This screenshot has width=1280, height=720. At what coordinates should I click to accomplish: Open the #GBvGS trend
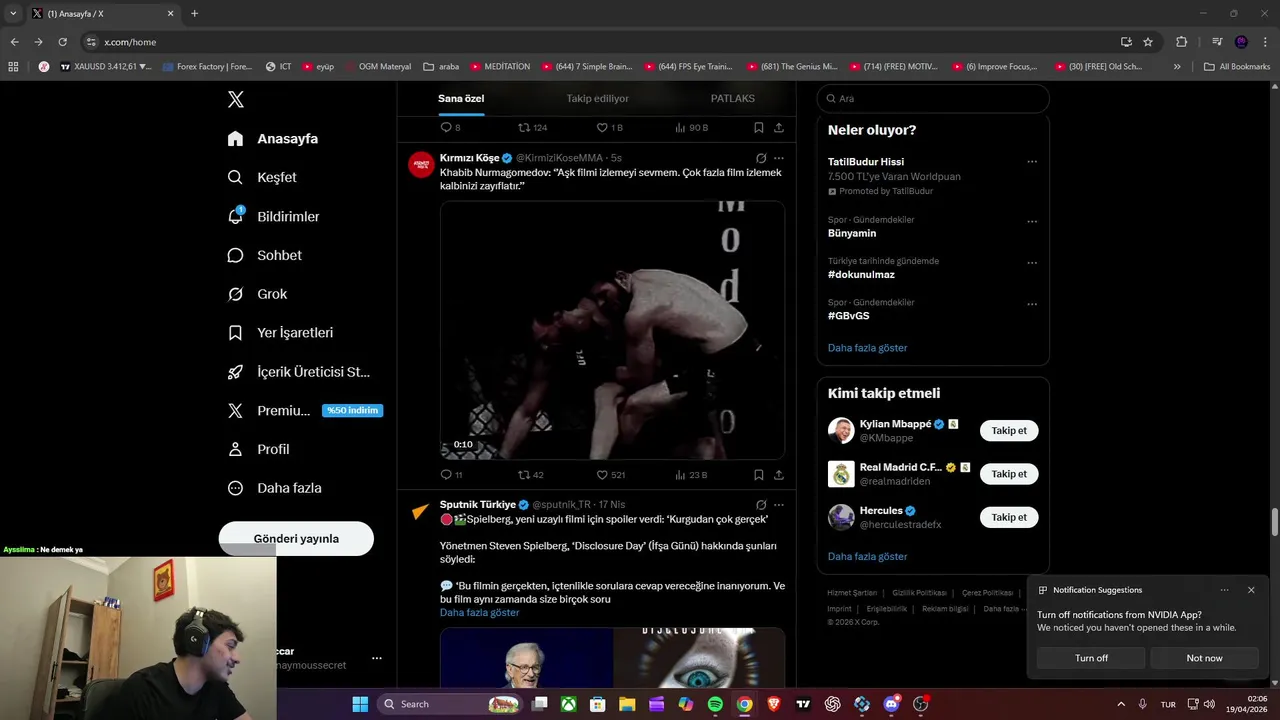[849, 316]
